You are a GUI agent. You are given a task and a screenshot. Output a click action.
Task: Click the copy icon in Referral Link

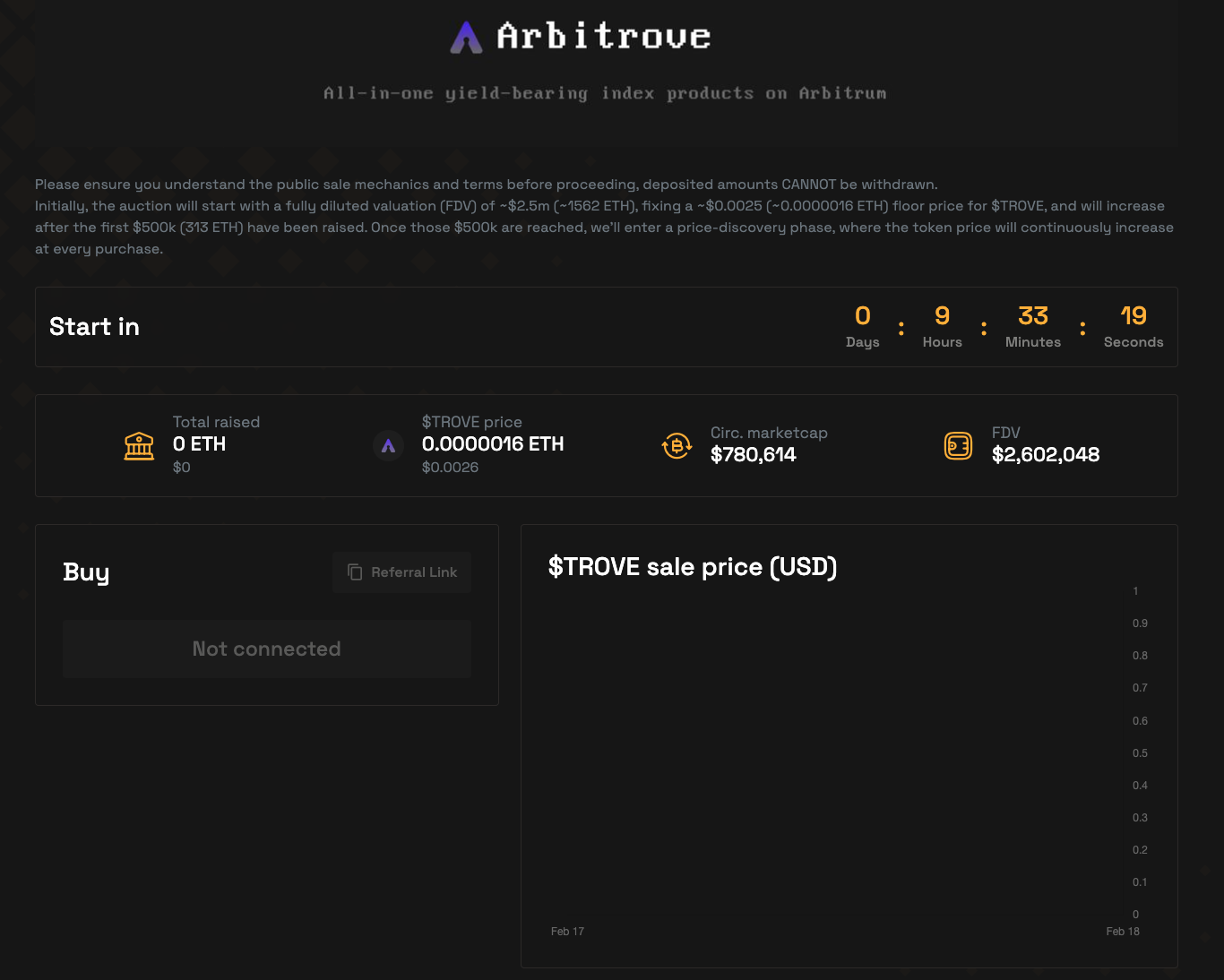click(x=355, y=572)
